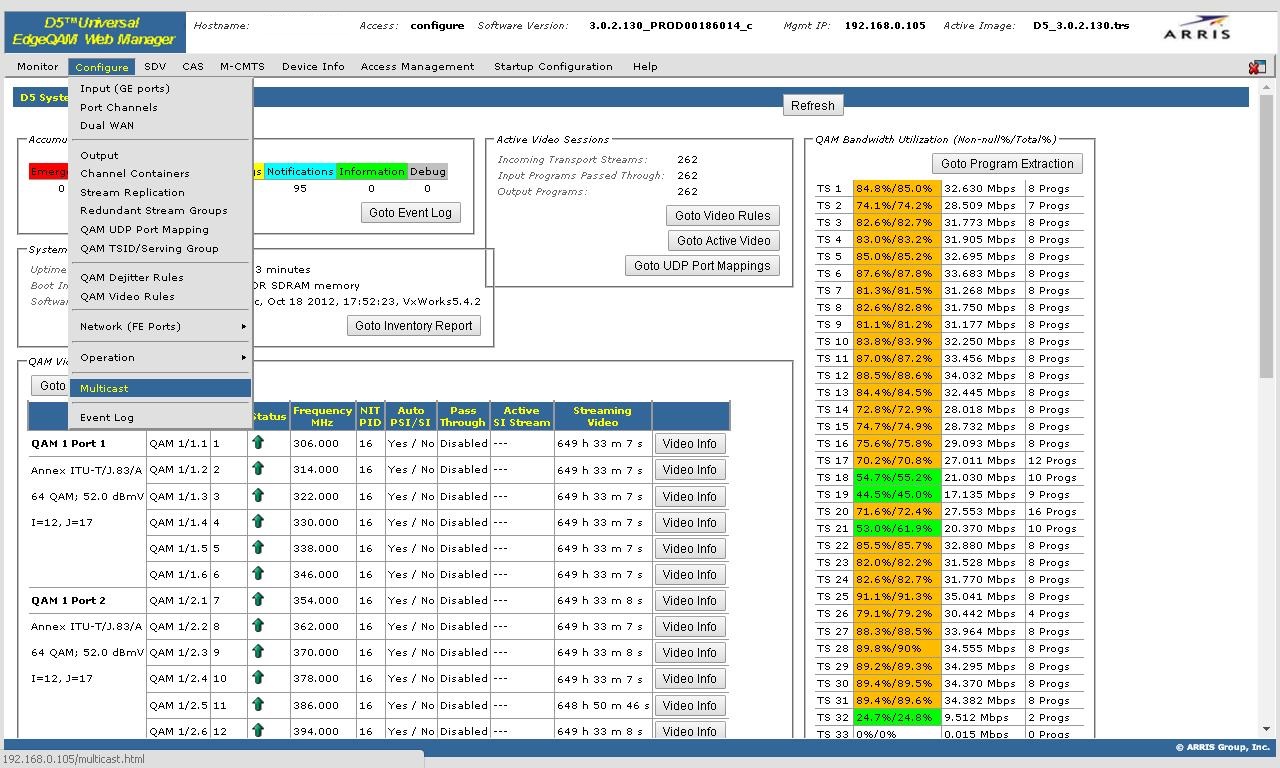Click Goto Event Log button

click(410, 213)
